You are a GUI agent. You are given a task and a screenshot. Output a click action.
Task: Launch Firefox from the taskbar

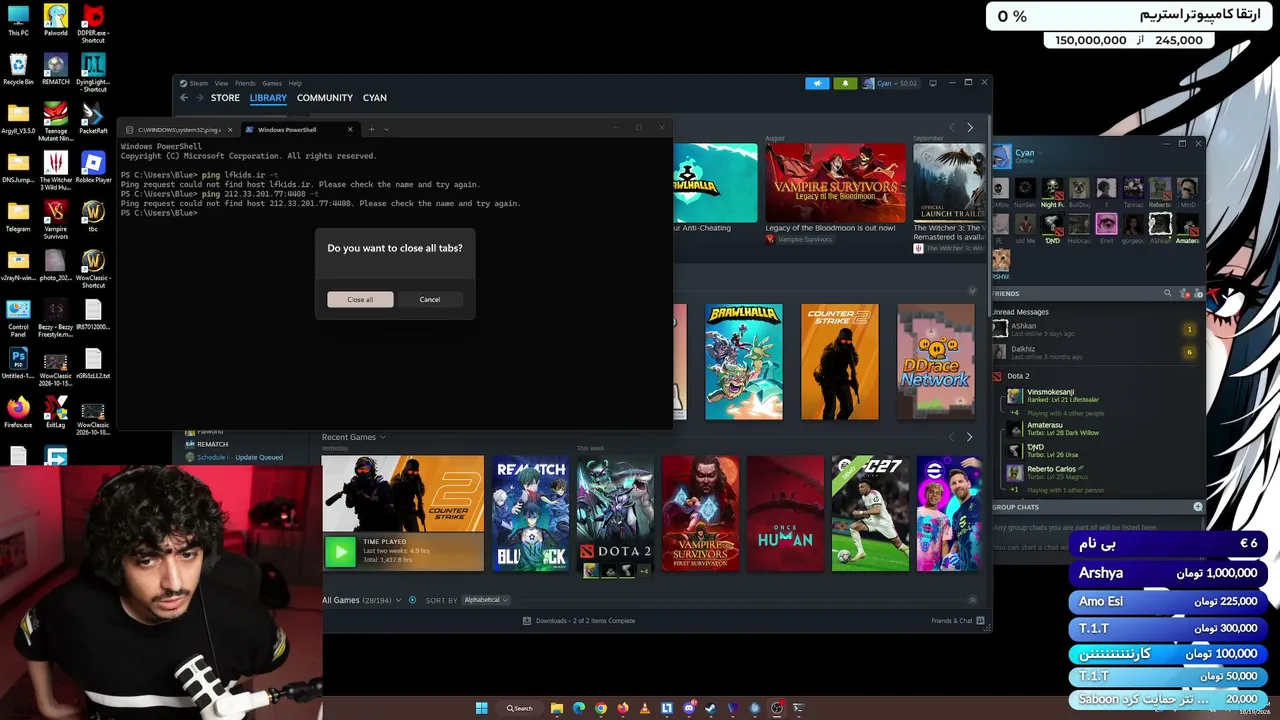click(623, 708)
